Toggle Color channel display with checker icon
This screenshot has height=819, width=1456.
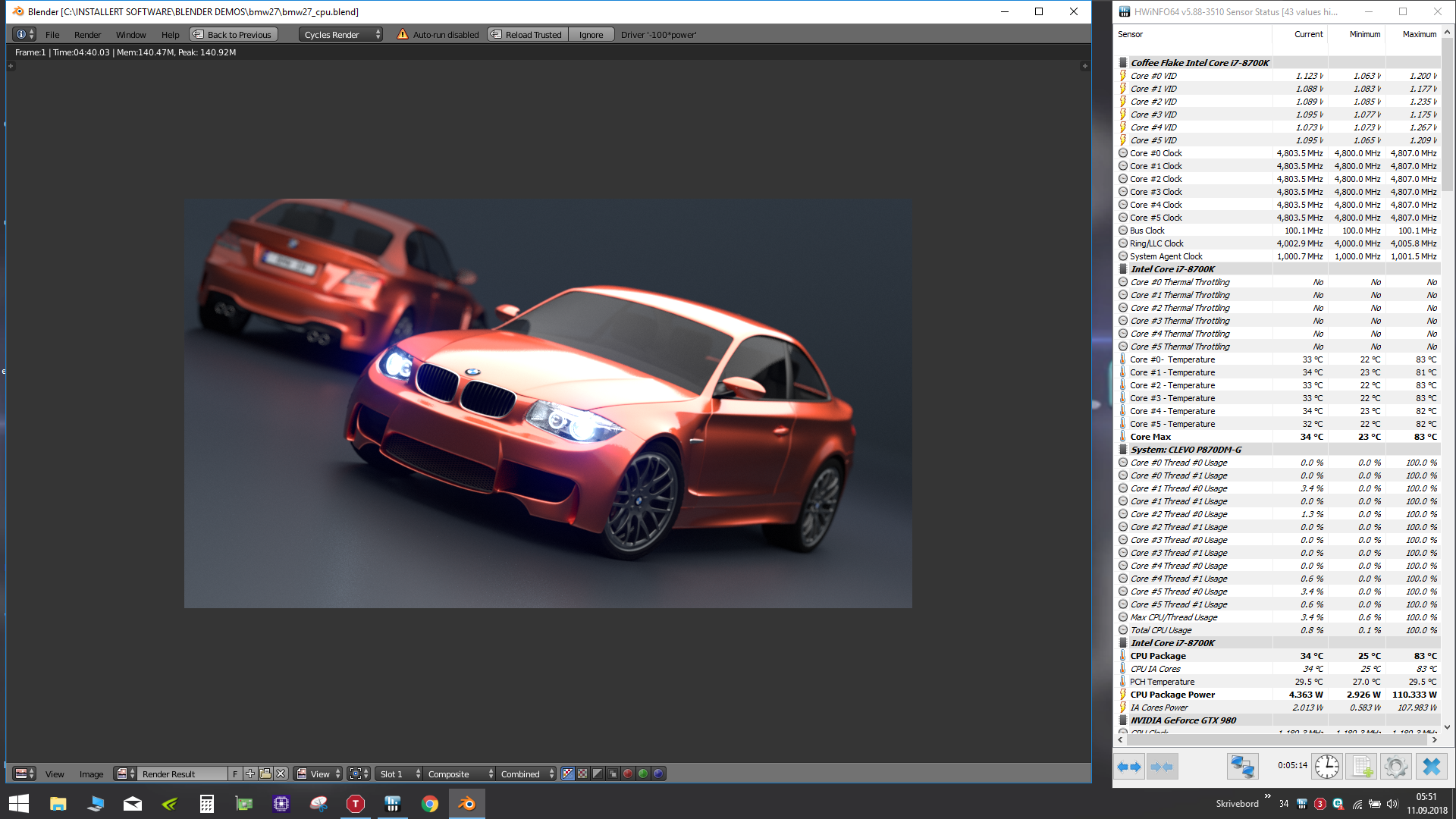point(582,773)
